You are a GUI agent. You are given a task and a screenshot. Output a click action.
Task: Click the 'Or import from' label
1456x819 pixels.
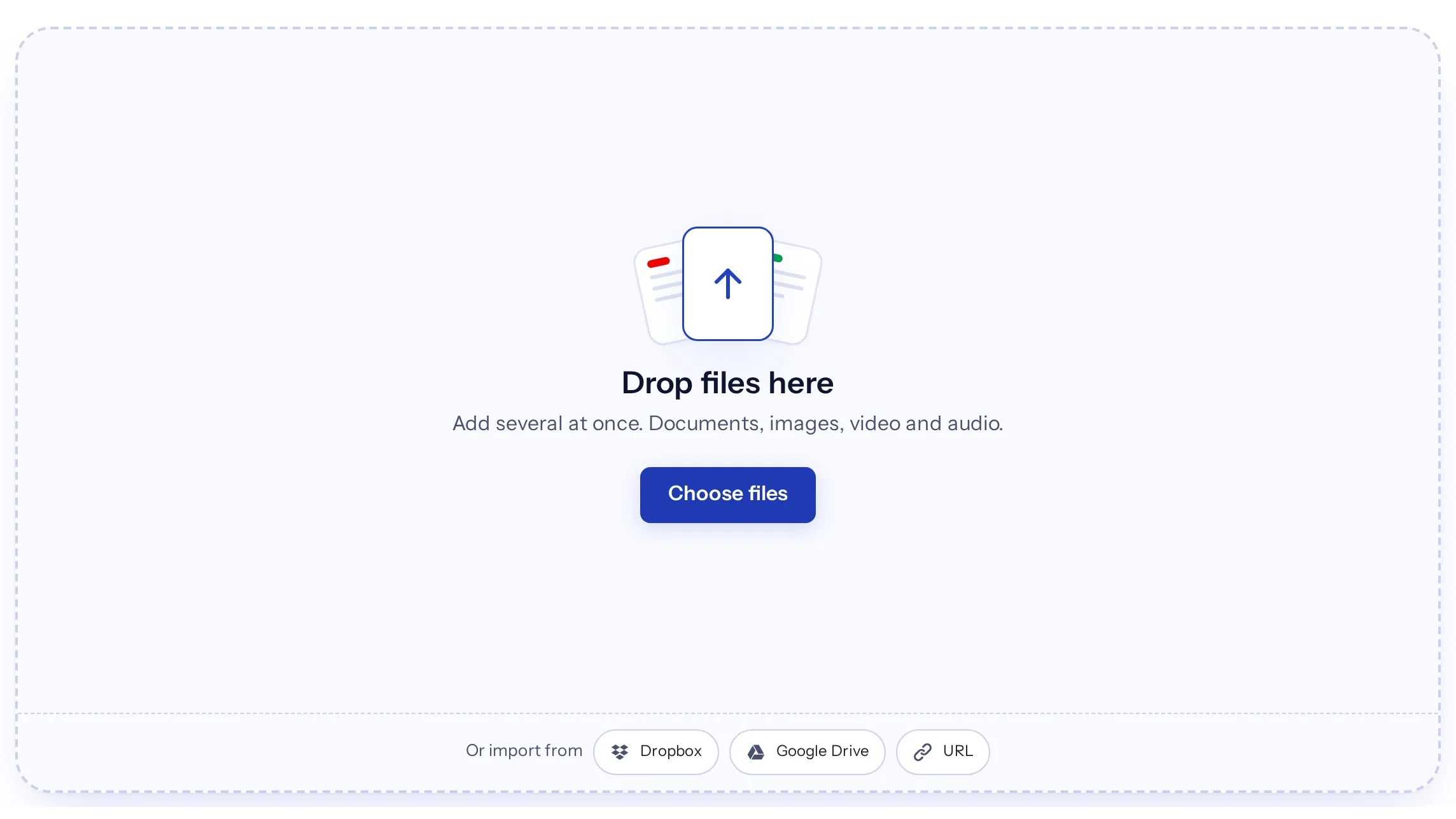[x=524, y=751]
